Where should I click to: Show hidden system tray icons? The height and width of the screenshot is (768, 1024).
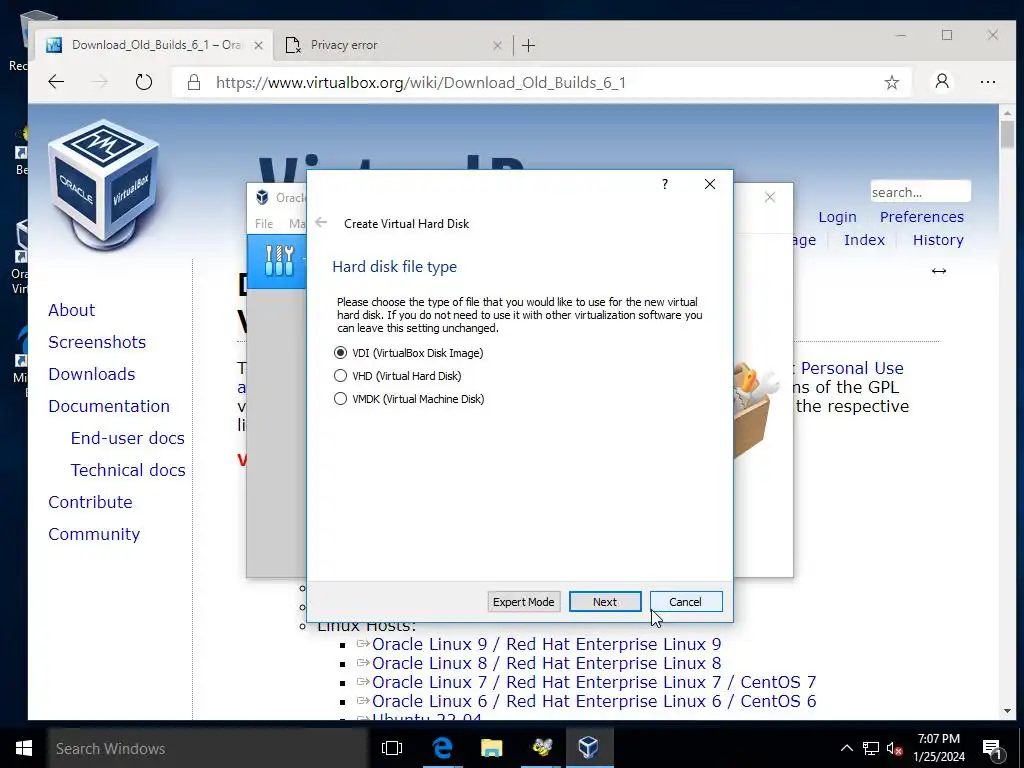[x=846, y=748]
